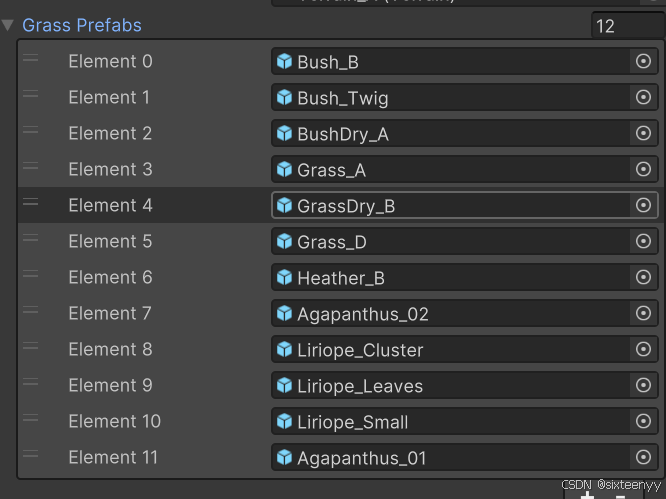Click the Grass_D prefab cube icon
The image size is (666, 499).
(x=284, y=242)
